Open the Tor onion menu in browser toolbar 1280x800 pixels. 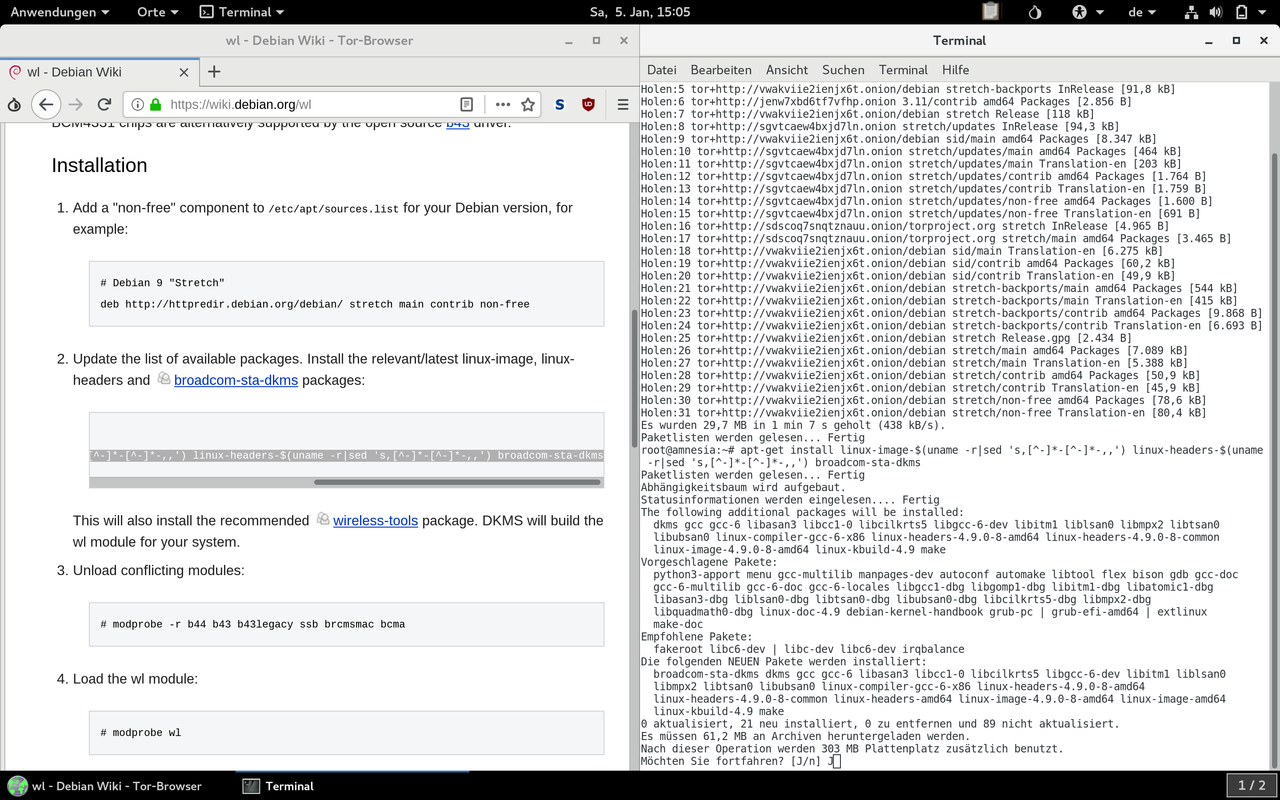click(14, 104)
